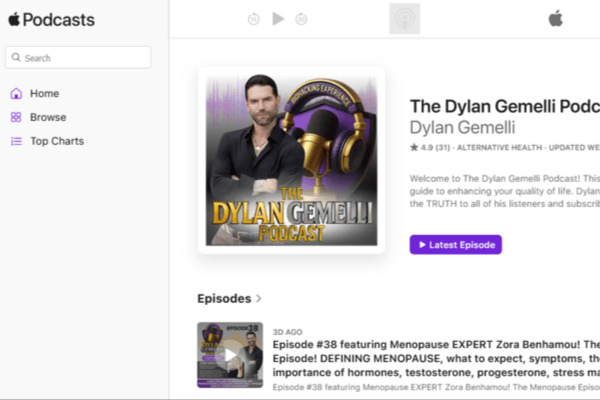Start playback with the play button

pyautogui.click(x=278, y=19)
